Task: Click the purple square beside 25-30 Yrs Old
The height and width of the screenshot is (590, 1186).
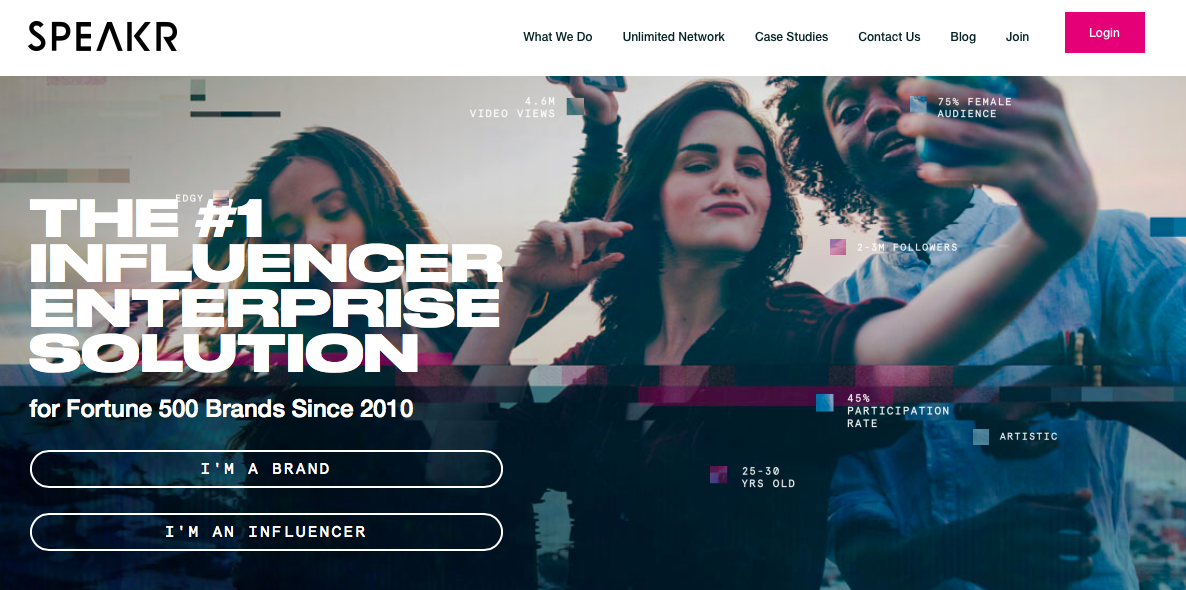Action: tap(719, 474)
